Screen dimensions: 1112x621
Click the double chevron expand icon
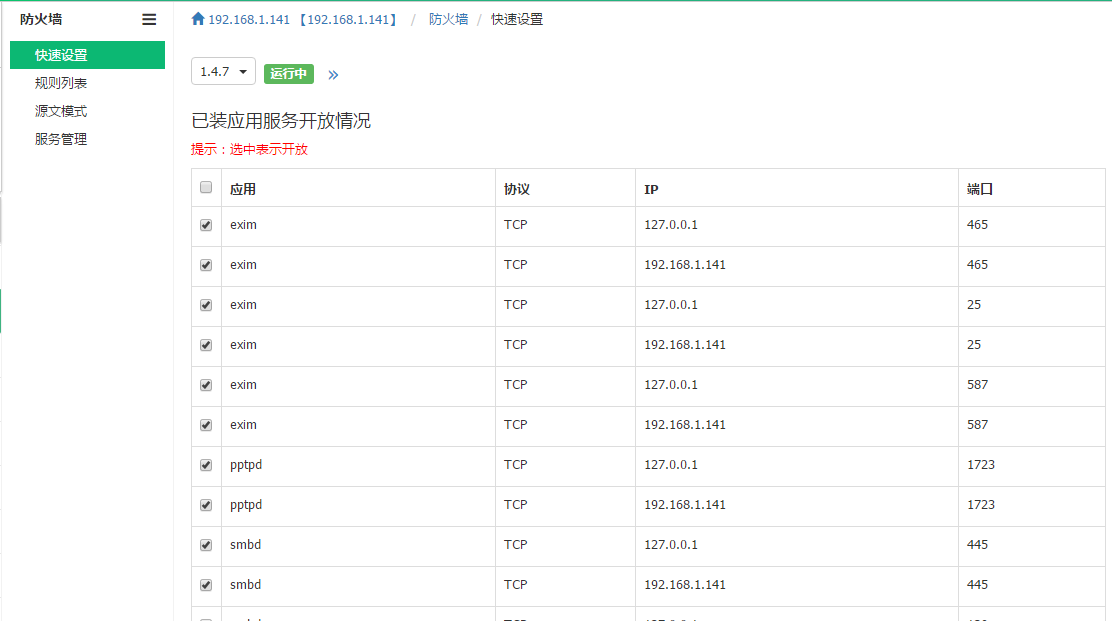333,74
